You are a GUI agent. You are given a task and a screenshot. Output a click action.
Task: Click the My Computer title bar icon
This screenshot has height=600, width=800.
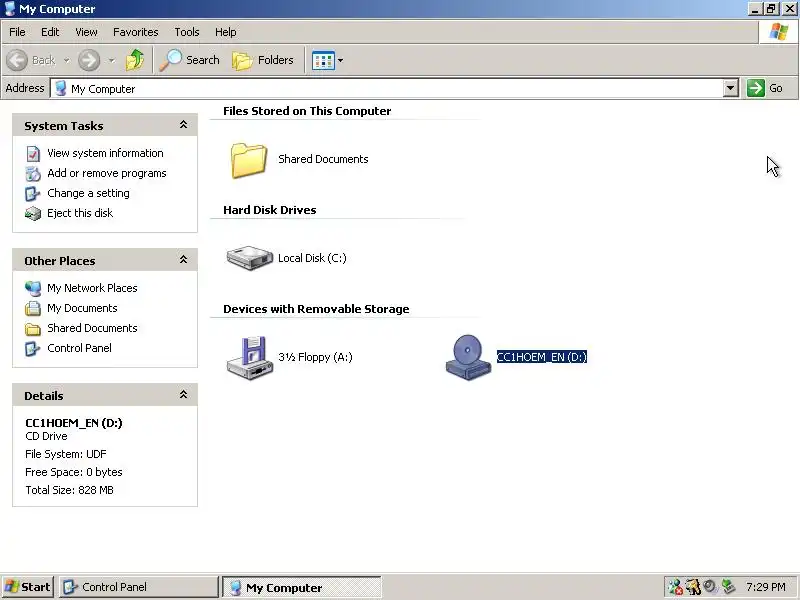[9, 9]
